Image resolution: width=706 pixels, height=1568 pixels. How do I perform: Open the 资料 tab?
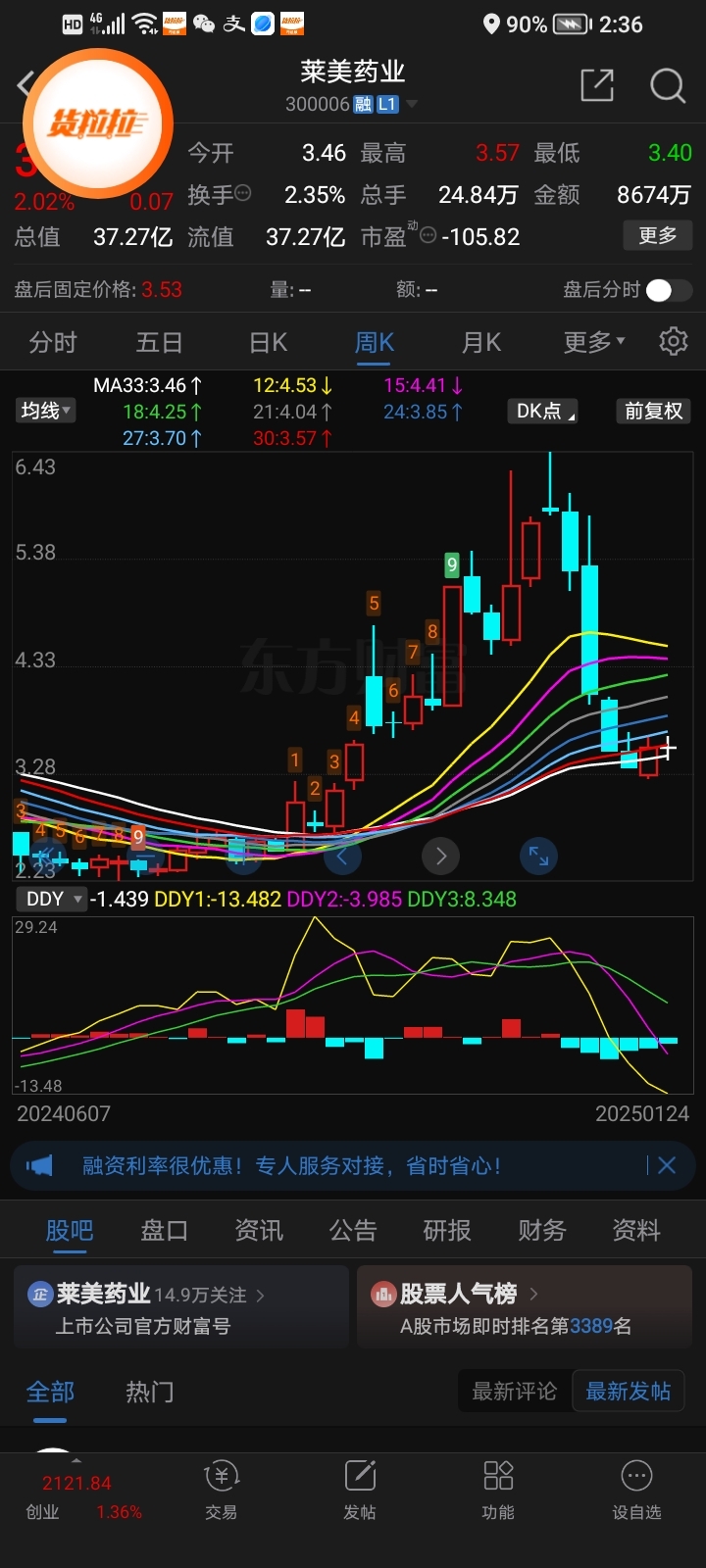pos(636,1230)
